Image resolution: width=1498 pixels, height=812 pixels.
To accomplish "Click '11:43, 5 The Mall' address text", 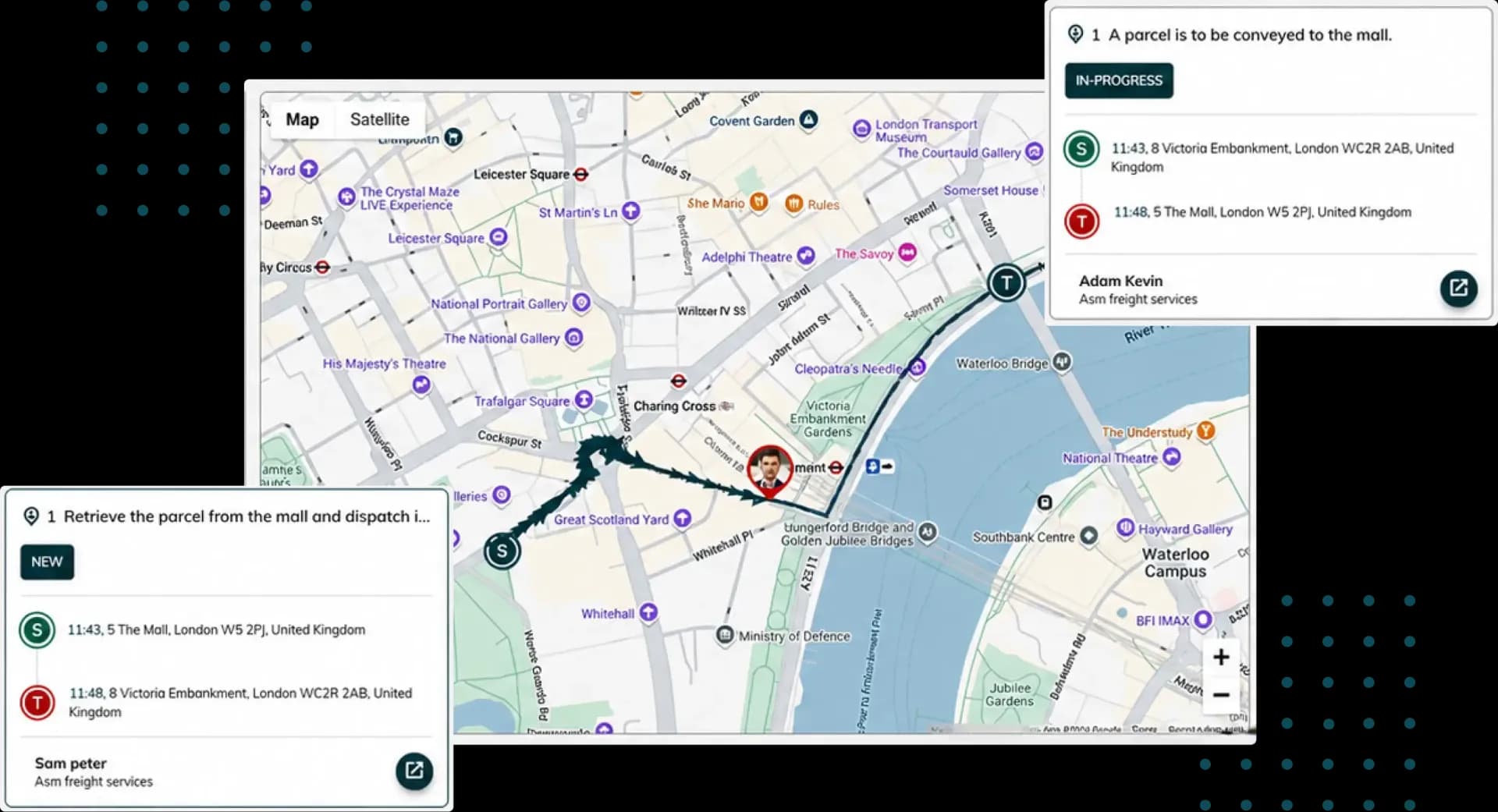I will [x=216, y=629].
